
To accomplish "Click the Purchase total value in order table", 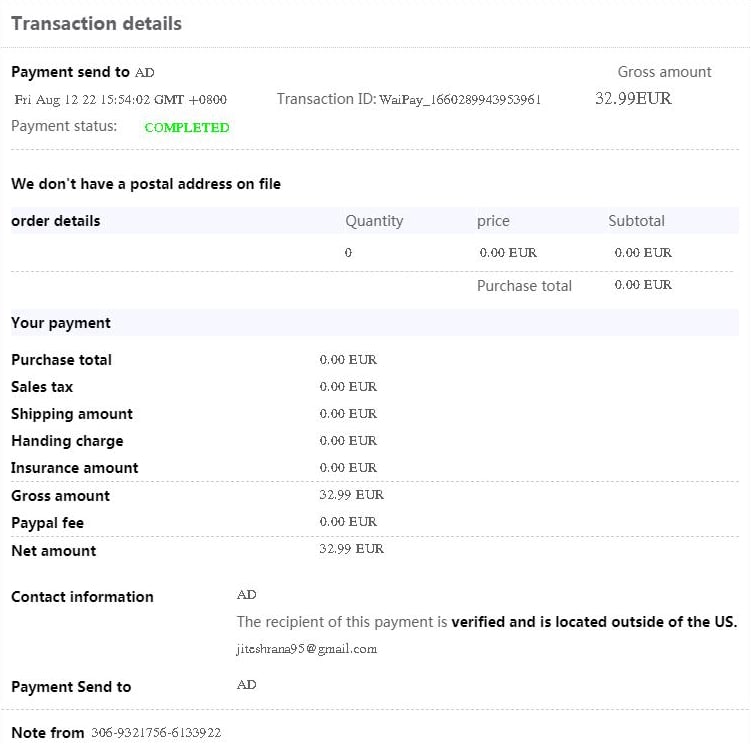I will [643, 285].
